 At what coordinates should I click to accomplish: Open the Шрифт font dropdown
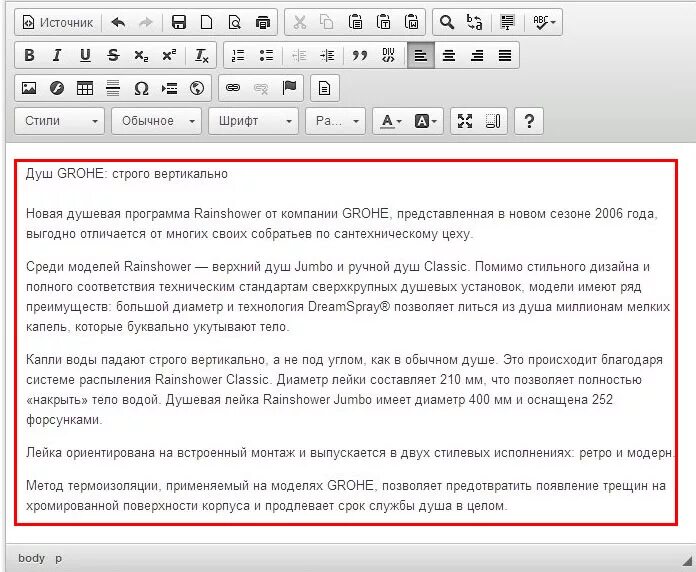click(x=253, y=121)
